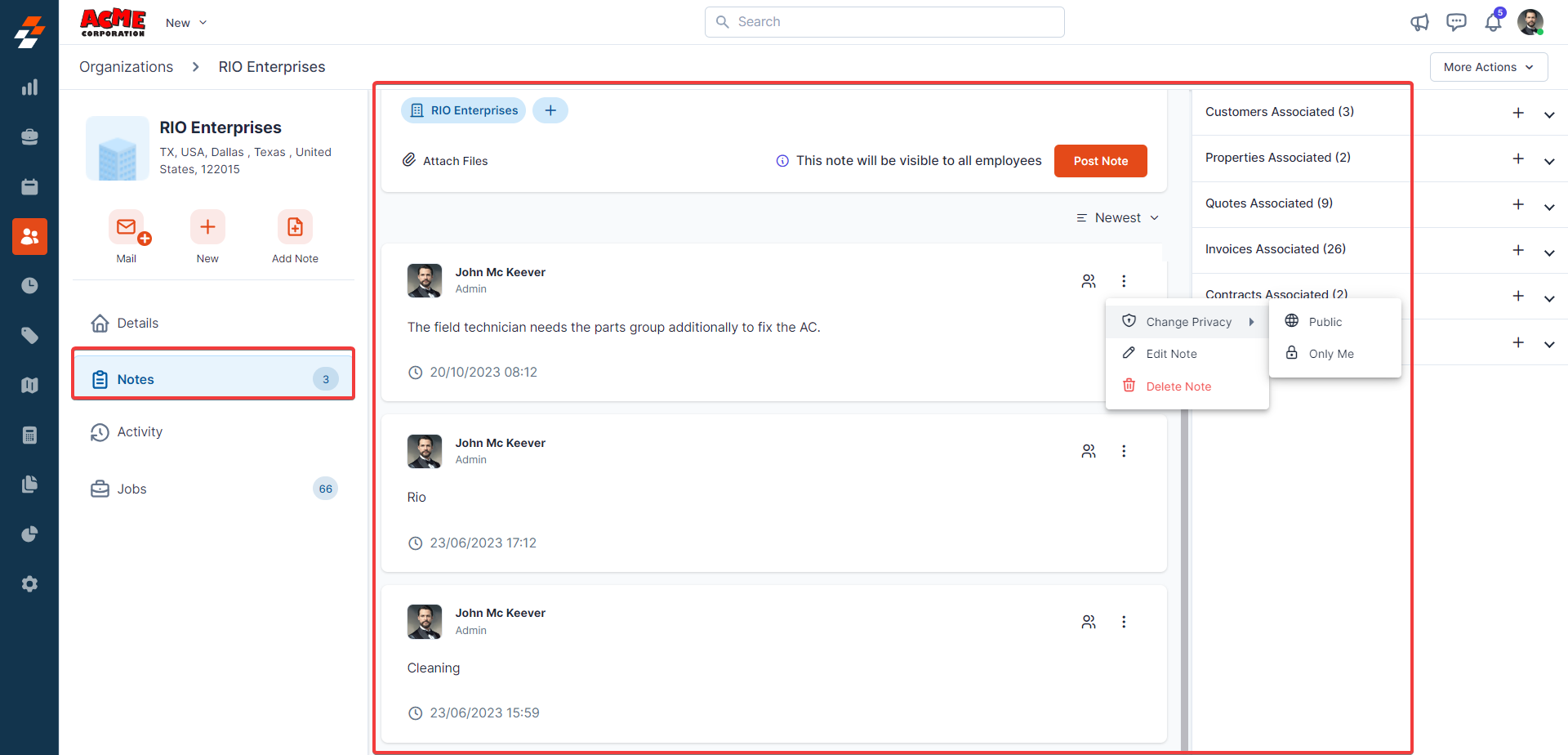The image size is (1568, 755).
Task: Switch to the Details tab
Action: pos(214,324)
